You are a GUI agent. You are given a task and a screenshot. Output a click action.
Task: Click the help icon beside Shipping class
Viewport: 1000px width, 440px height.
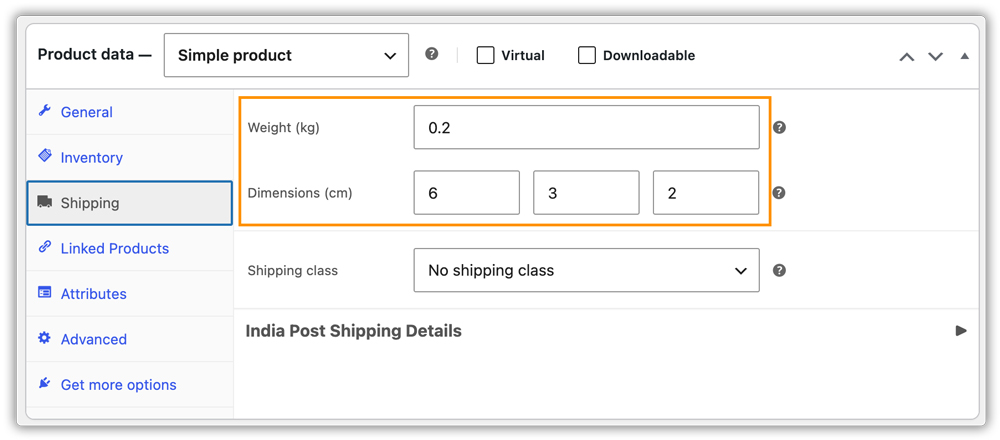click(x=779, y=270)
